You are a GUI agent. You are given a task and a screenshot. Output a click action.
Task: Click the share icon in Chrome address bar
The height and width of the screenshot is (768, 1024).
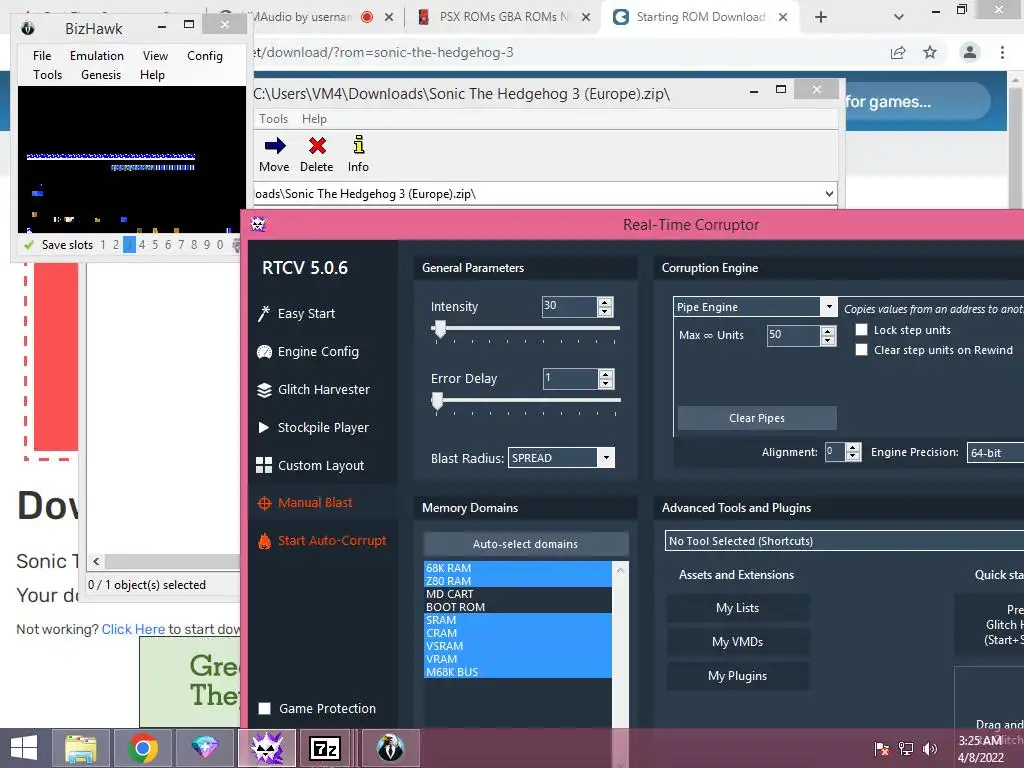pyautogui.click(x=898, y=53)
